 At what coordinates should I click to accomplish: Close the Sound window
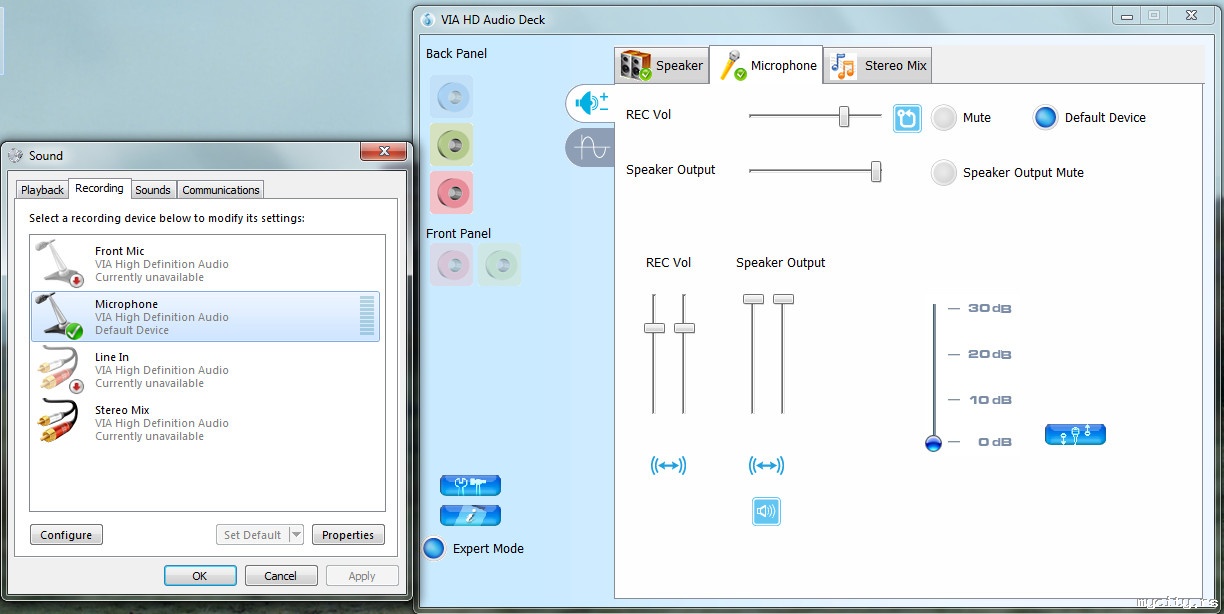tap(382, 151)
